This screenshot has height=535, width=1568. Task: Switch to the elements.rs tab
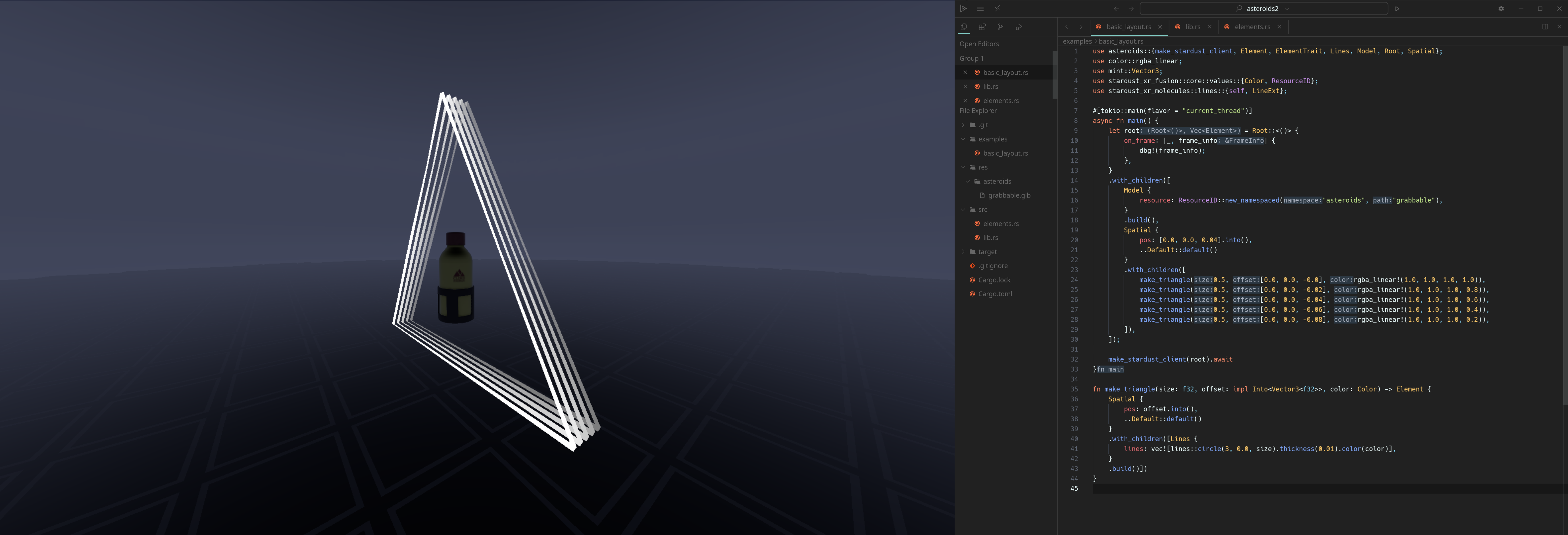[x=1252, y=27]
